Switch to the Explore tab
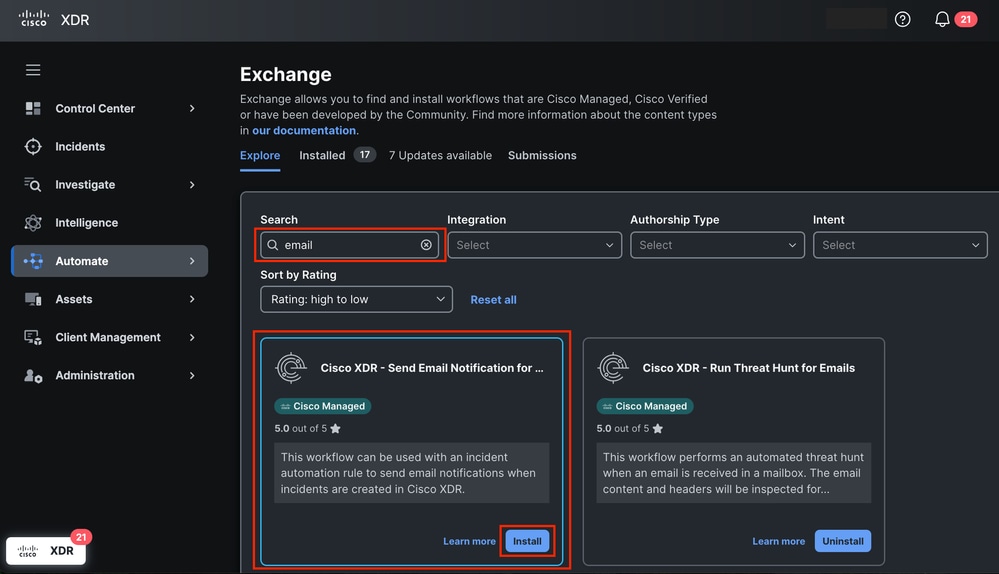Viewport: 999px width, 574px height. coord(260,155)
